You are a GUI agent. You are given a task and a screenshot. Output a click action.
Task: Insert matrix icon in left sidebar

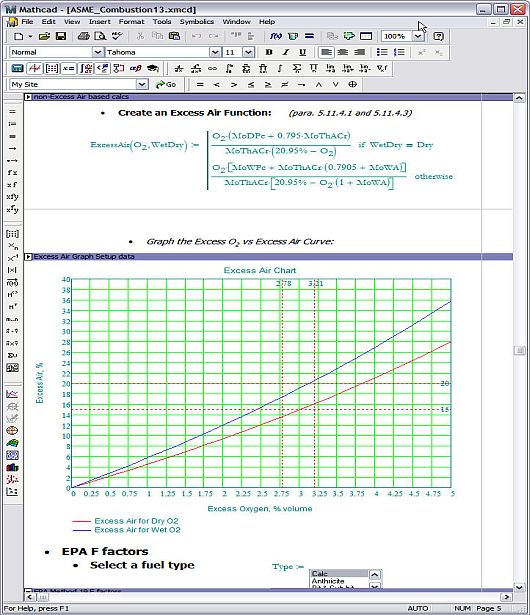[x=12, y=234]
